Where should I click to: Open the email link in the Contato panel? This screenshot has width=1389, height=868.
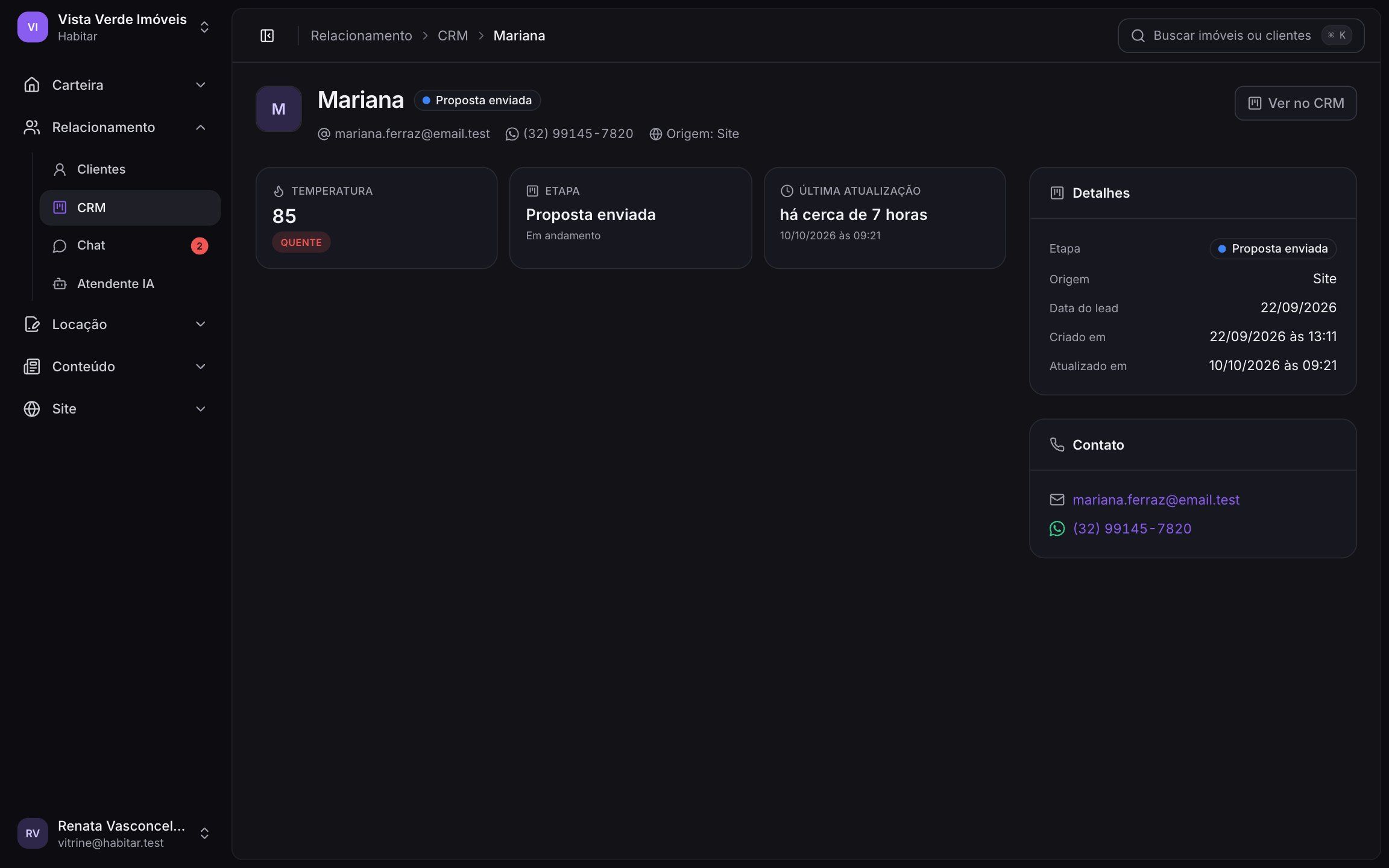point(1156,500)
